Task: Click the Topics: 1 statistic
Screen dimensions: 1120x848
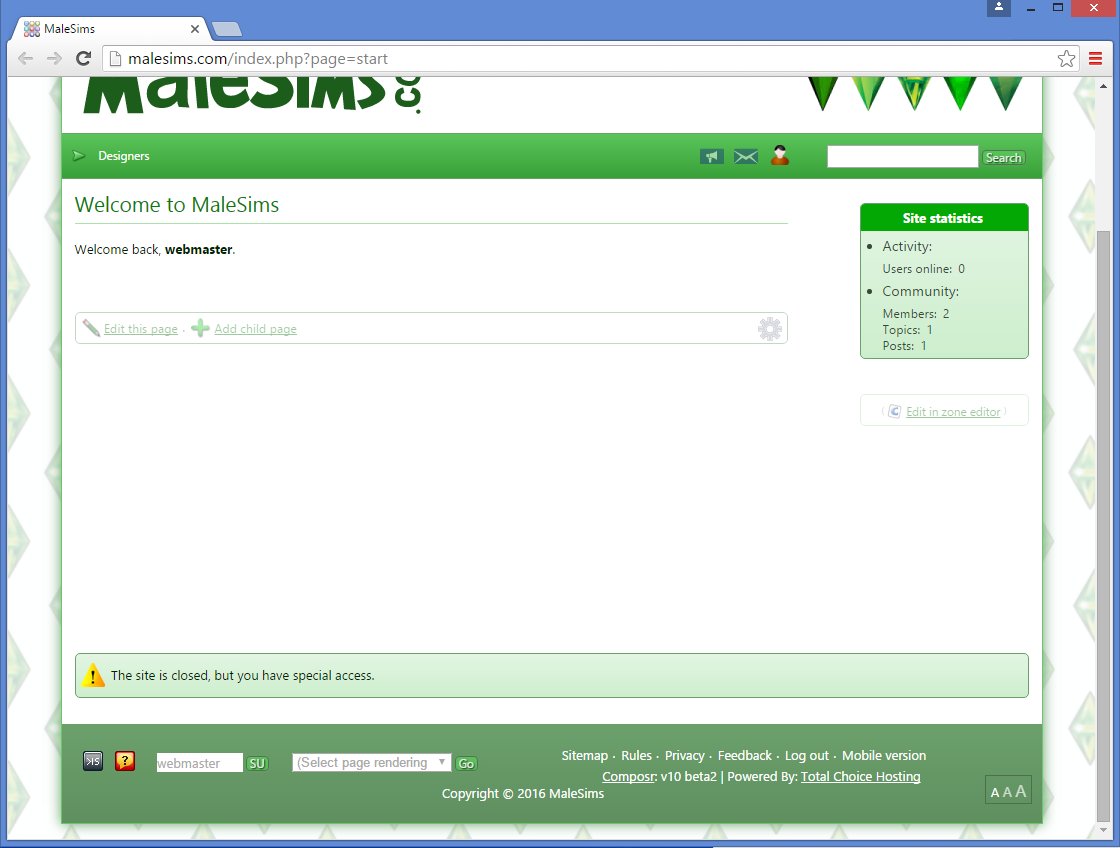Action: point(907,330)
